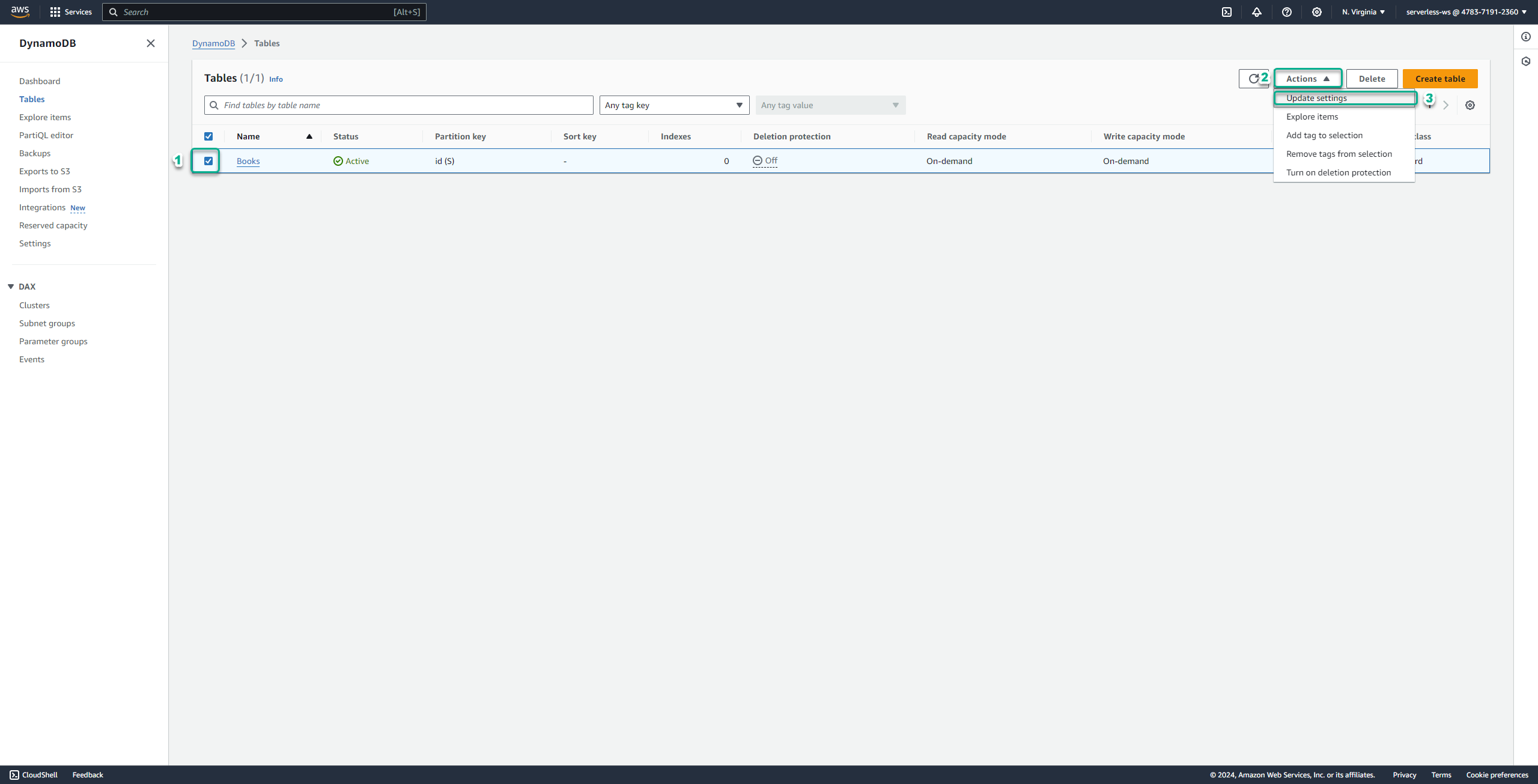1538x784 pixels.
Task: Toggle deletion protection off status icon
Action: (x=757, y=160)
